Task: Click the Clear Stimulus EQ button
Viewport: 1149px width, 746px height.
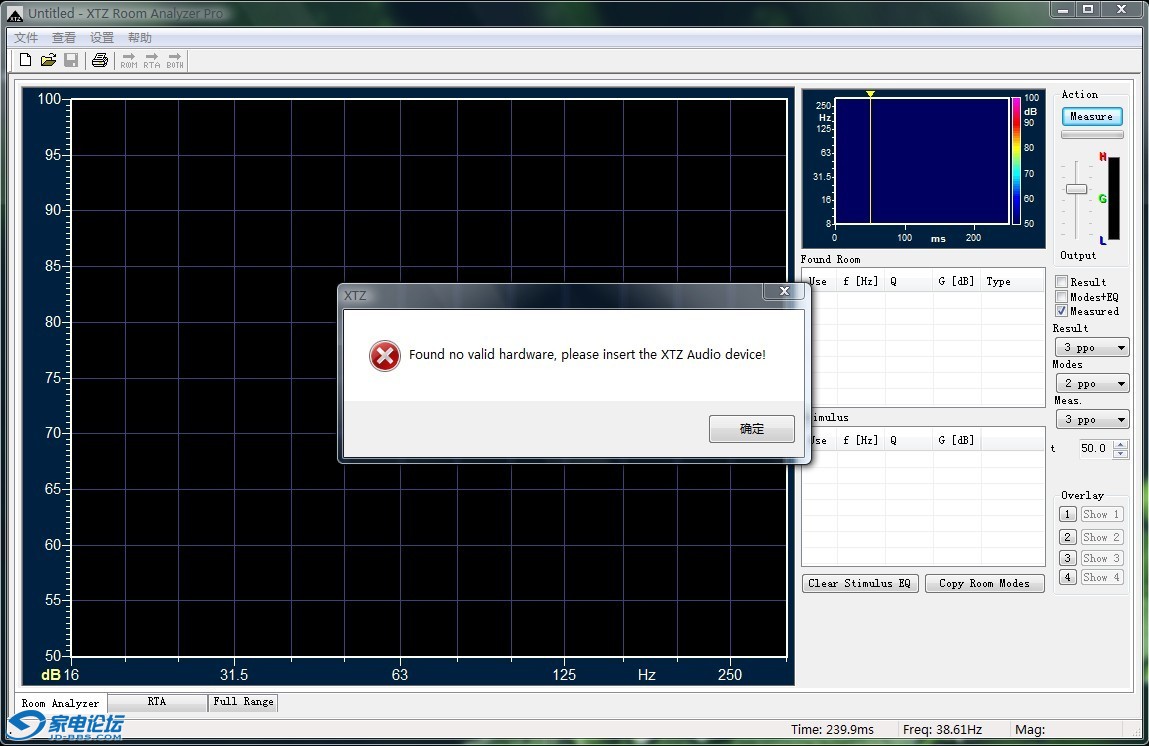Action: pyautogui.click(x=860, y=583)
